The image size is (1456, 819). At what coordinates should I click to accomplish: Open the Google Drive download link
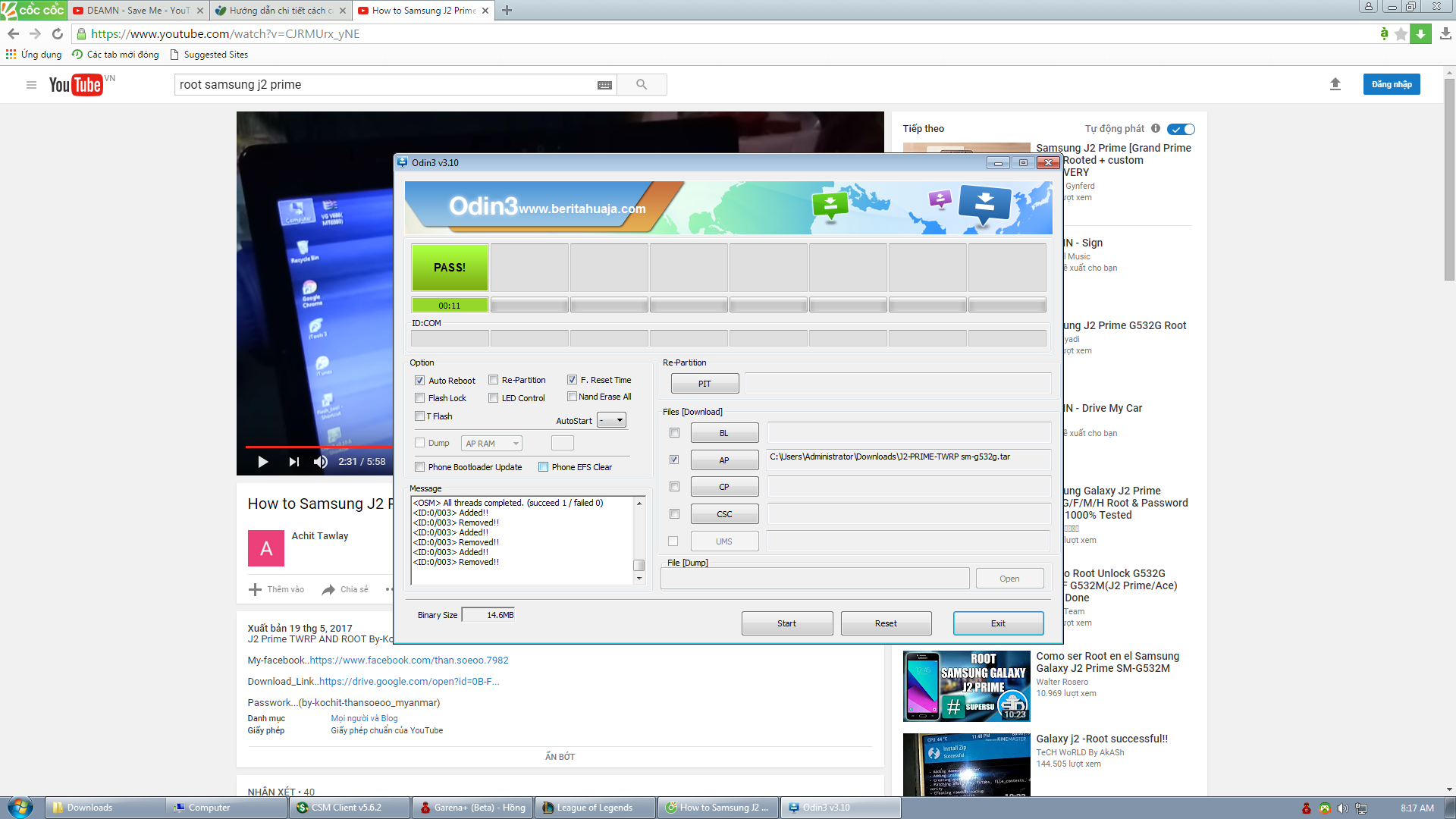coord(409,682)
